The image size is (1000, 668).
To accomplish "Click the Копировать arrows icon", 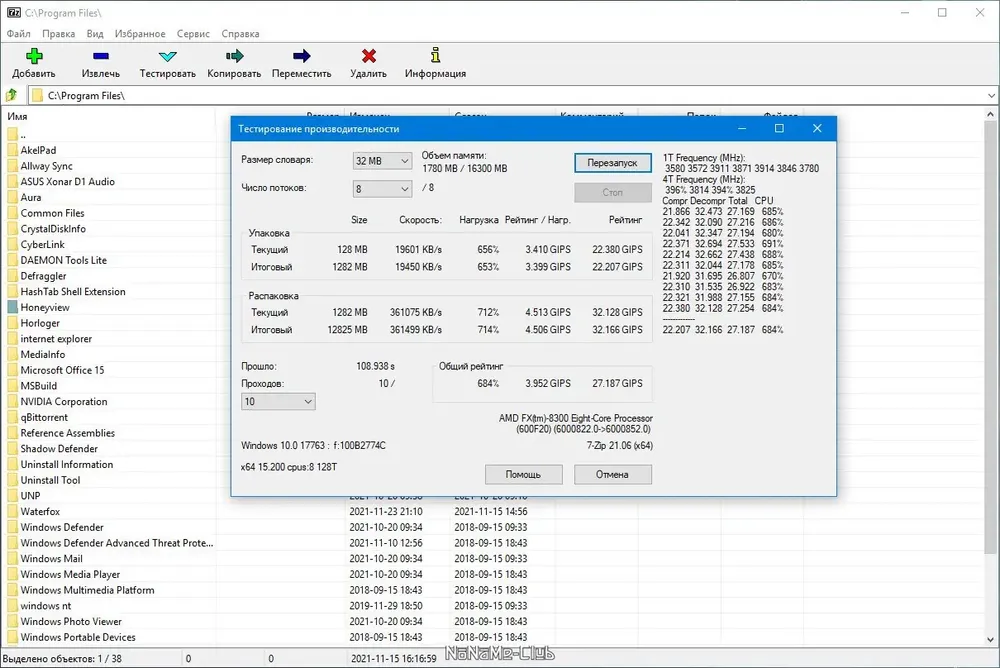I will coord(234,56).
